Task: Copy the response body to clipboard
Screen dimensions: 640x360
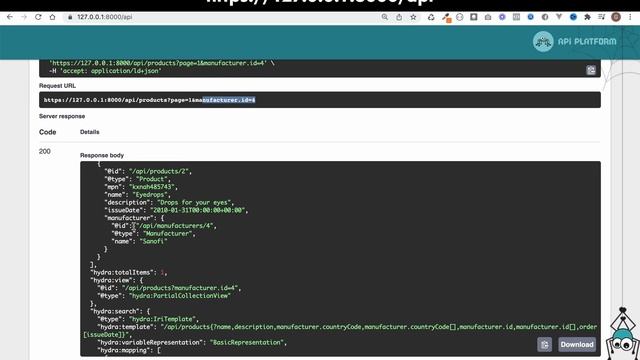Action: [x=544, y=344]
